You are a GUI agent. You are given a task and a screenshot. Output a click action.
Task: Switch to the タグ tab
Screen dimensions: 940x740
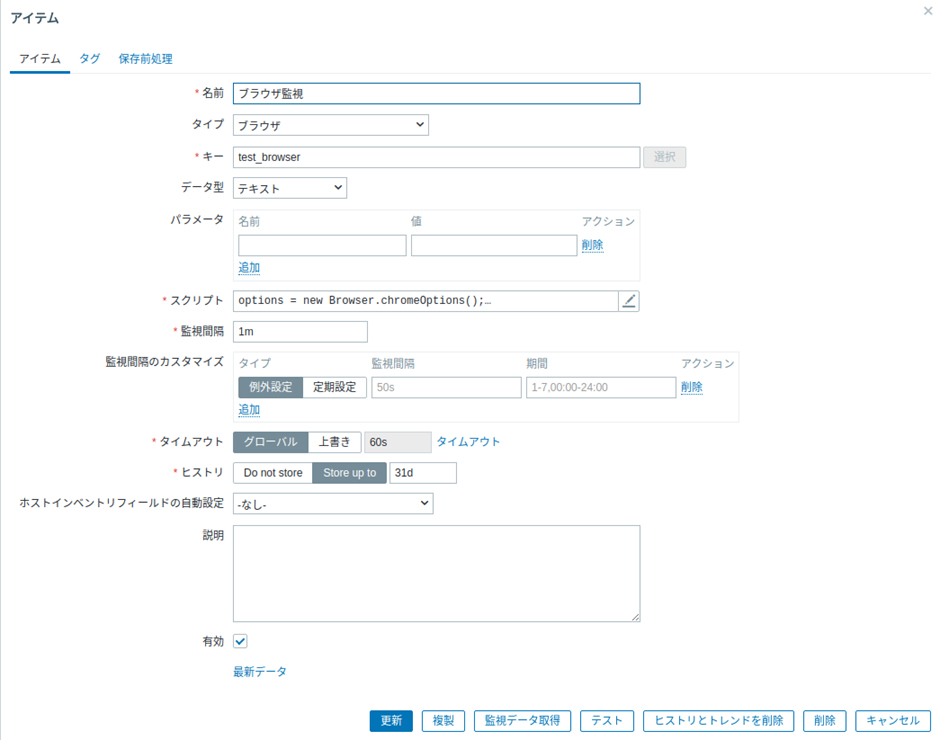point(90,59)
